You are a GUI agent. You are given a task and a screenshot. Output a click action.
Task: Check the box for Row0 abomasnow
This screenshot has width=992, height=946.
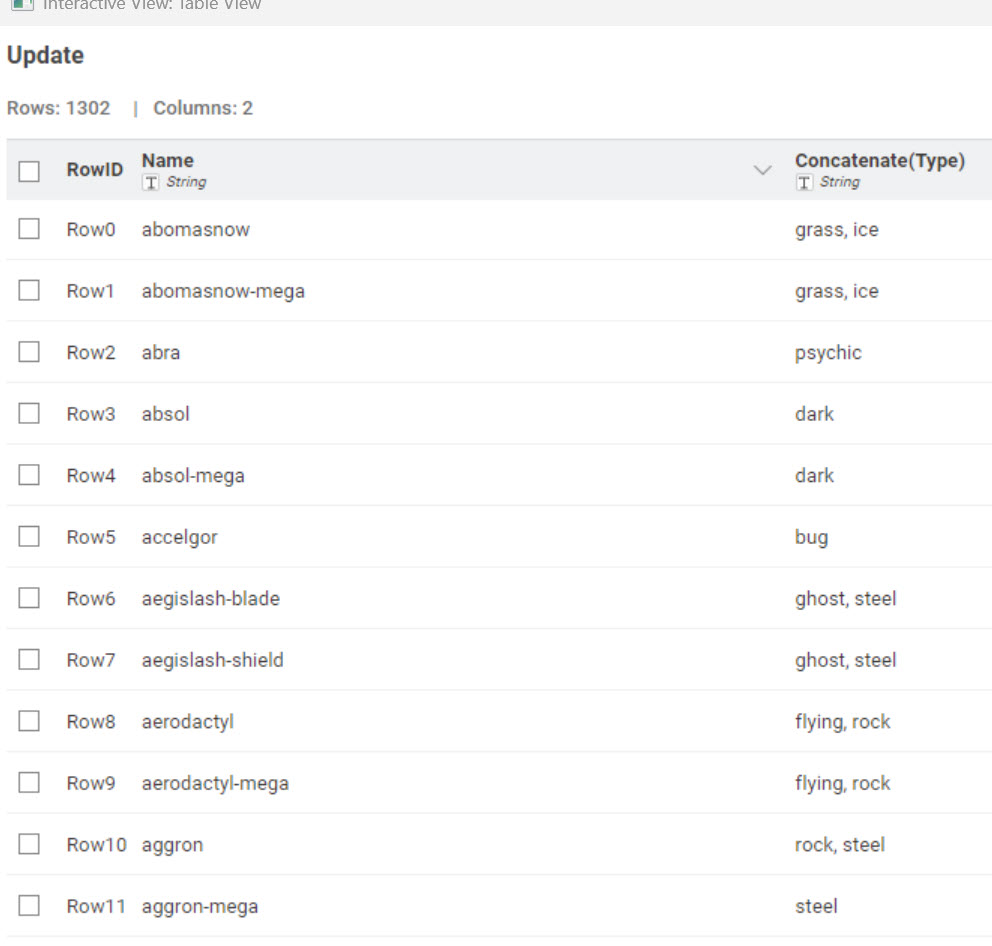29,229
